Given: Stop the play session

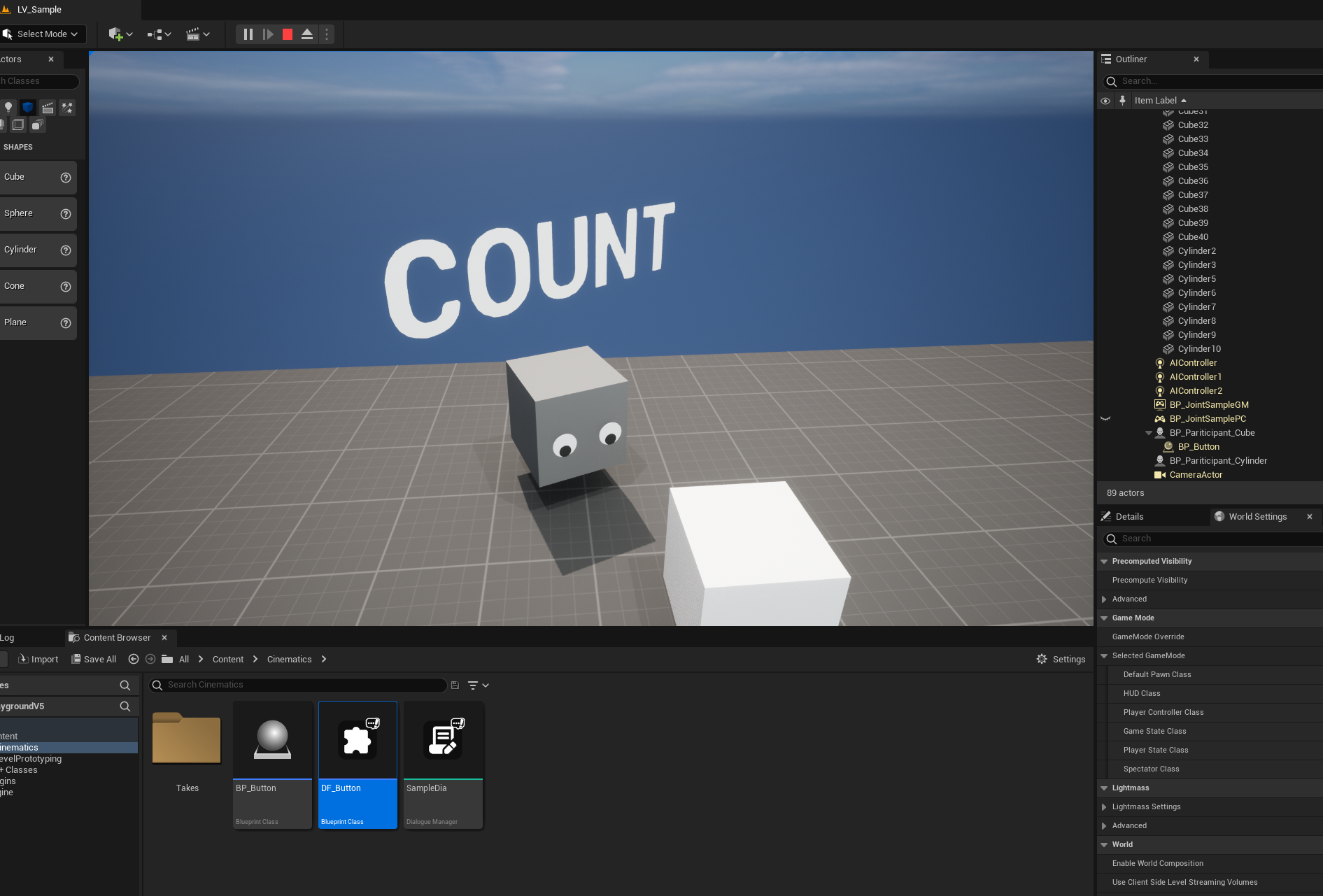Looking at the screenshot, I should pos(288,34).
